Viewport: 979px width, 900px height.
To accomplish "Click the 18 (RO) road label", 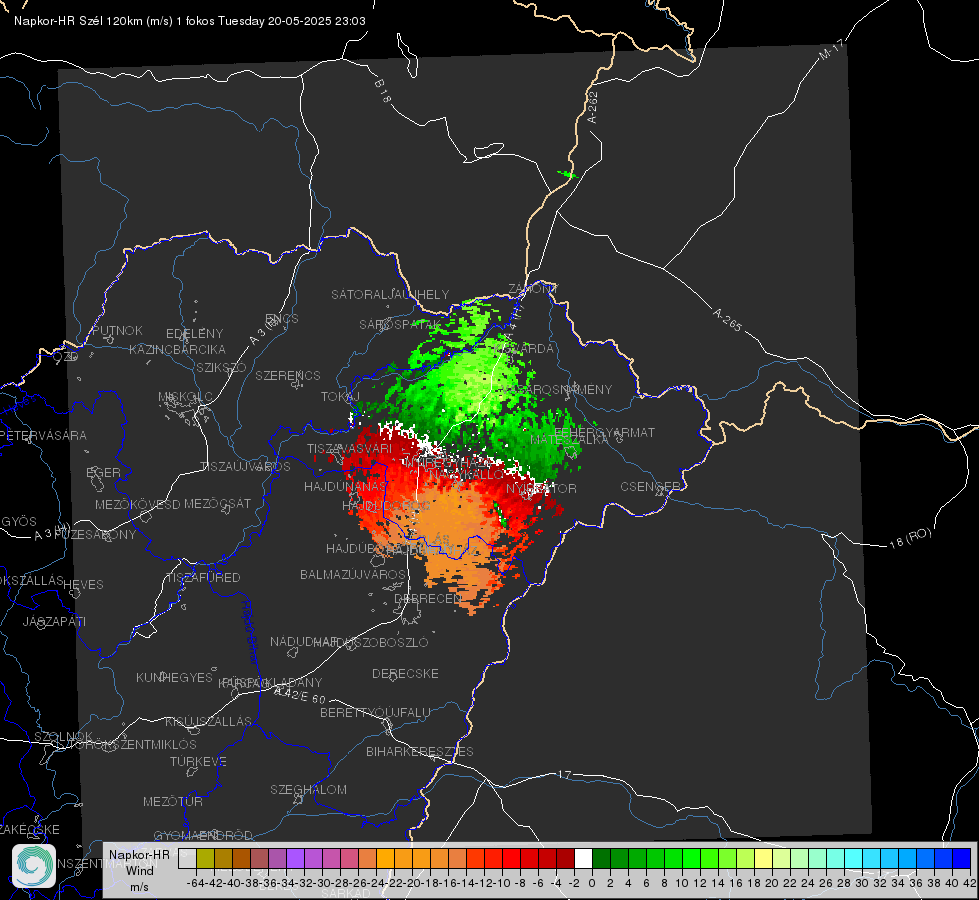I will pos(910,538).
